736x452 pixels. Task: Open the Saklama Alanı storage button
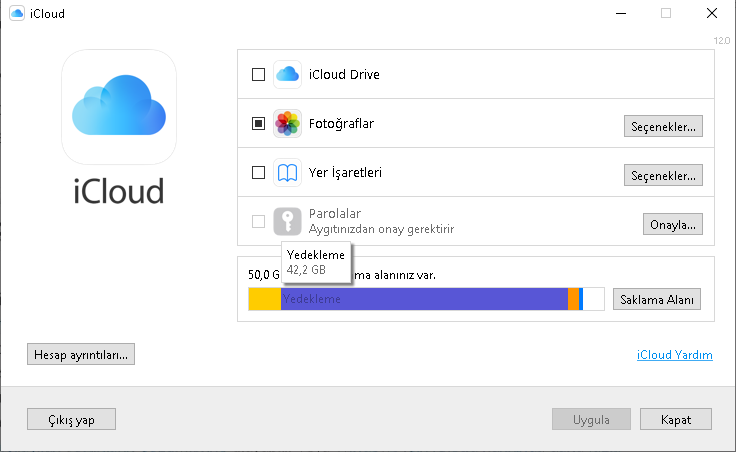tap(656, 299)
